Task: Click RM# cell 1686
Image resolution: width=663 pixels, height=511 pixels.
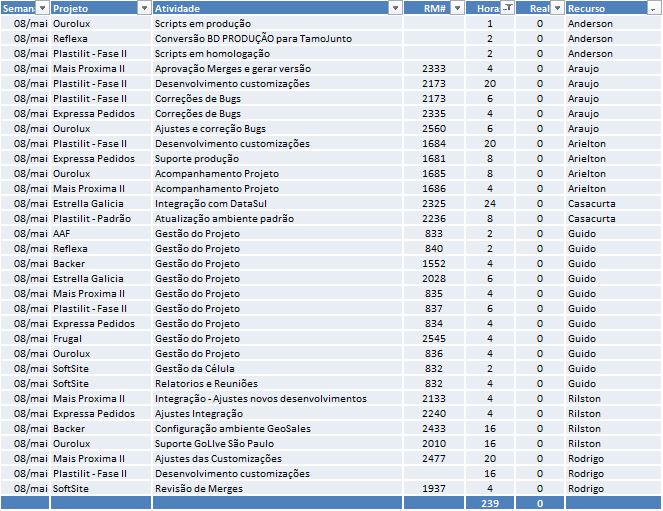Action: [x=434, y=189]
